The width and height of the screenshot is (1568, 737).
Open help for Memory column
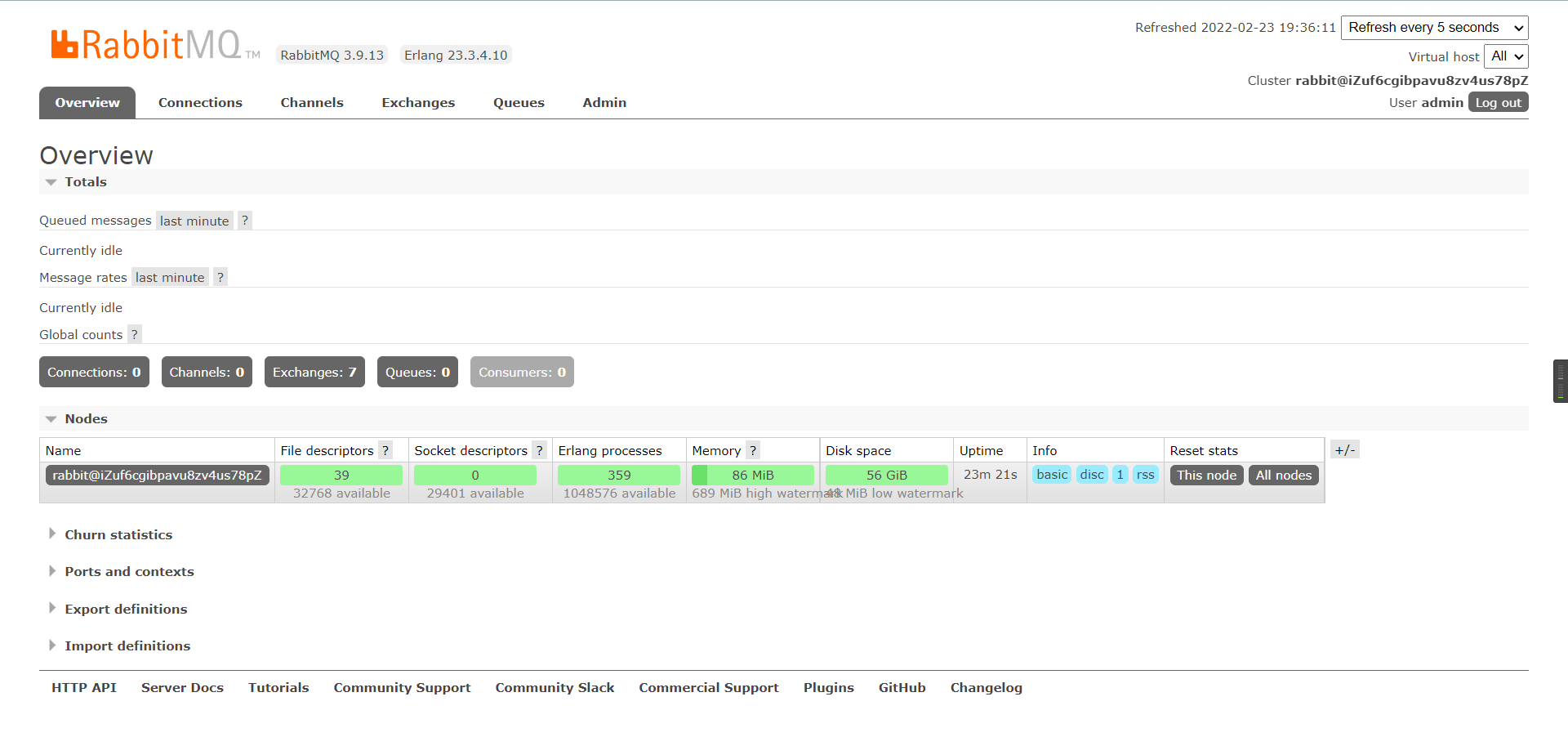[753, 450]
